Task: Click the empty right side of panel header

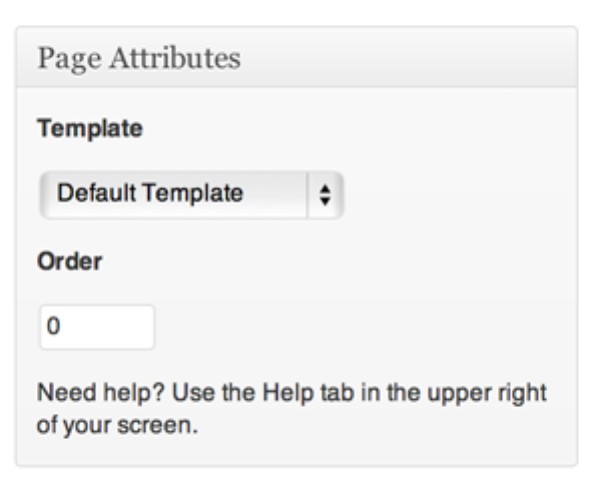Action: [x=450, y=58]
